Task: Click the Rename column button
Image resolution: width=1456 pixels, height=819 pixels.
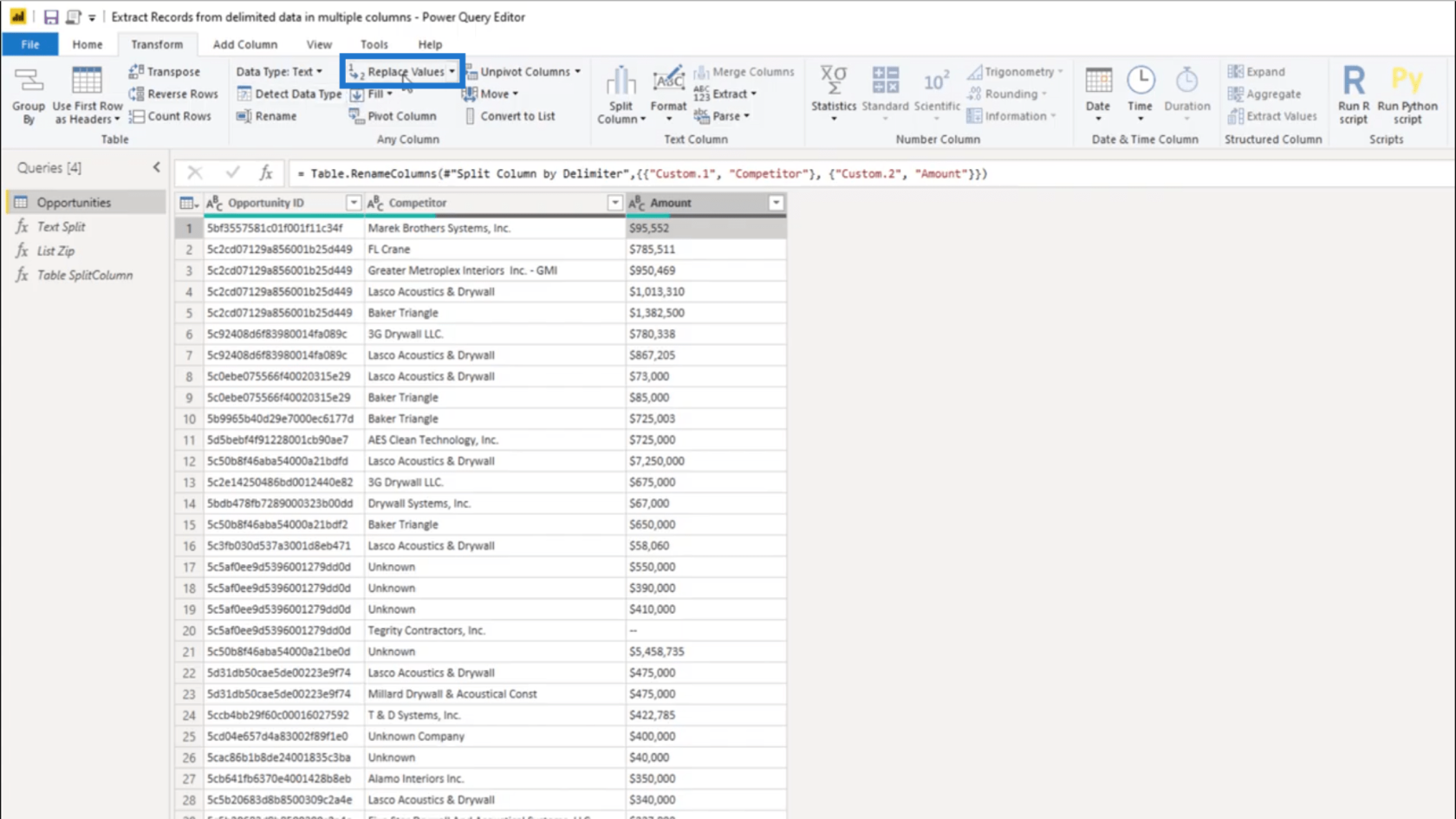Action: point(267,116)
